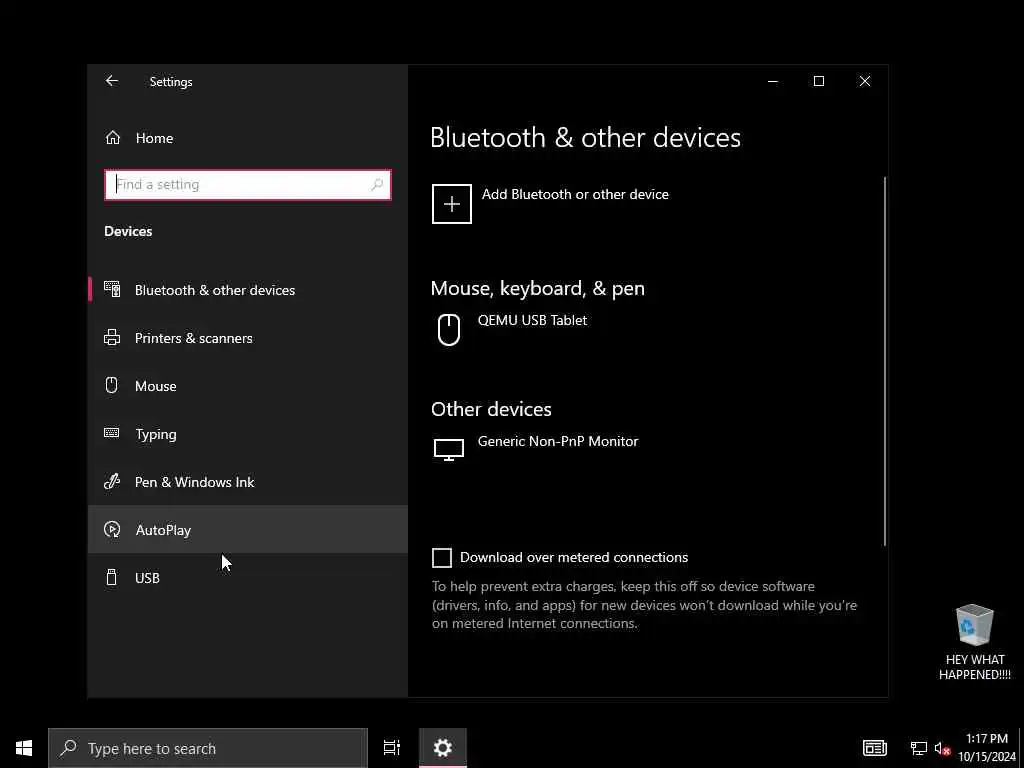Click the mouse icon in sidebar
1024x768 pixels.
click(112, 385)
